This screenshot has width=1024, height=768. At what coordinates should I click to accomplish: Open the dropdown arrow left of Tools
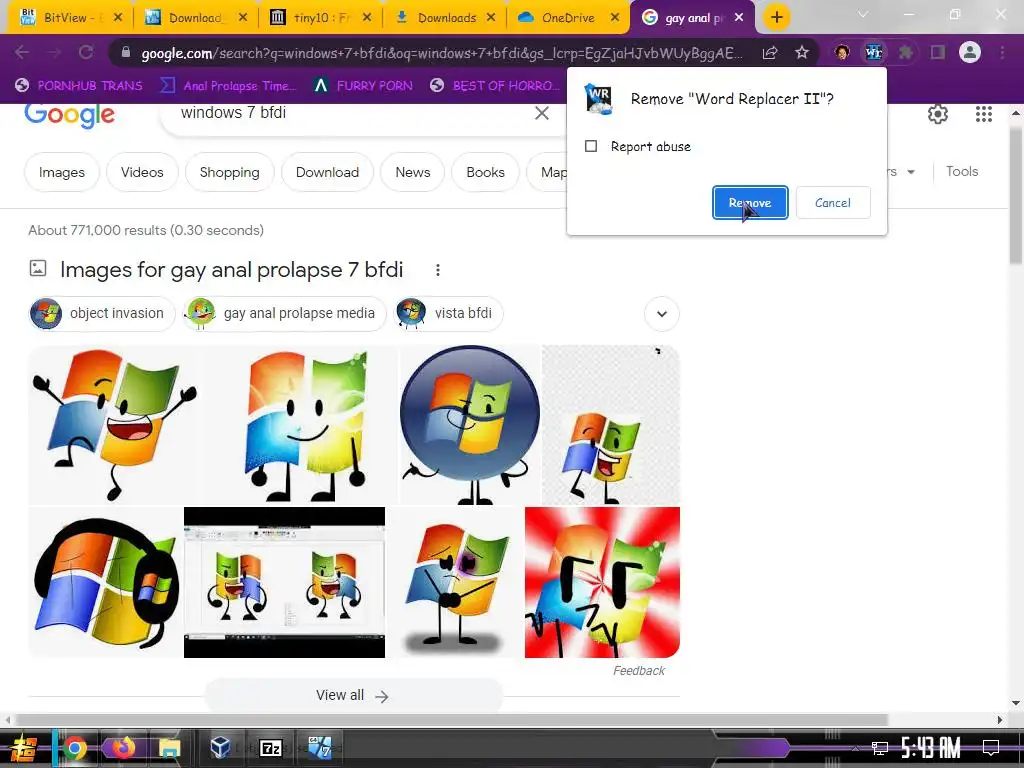(910, 172)
